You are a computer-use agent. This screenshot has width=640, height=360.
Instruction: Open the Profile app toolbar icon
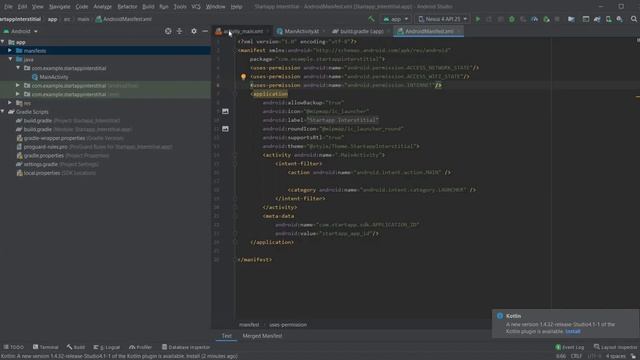coord(535,19)
